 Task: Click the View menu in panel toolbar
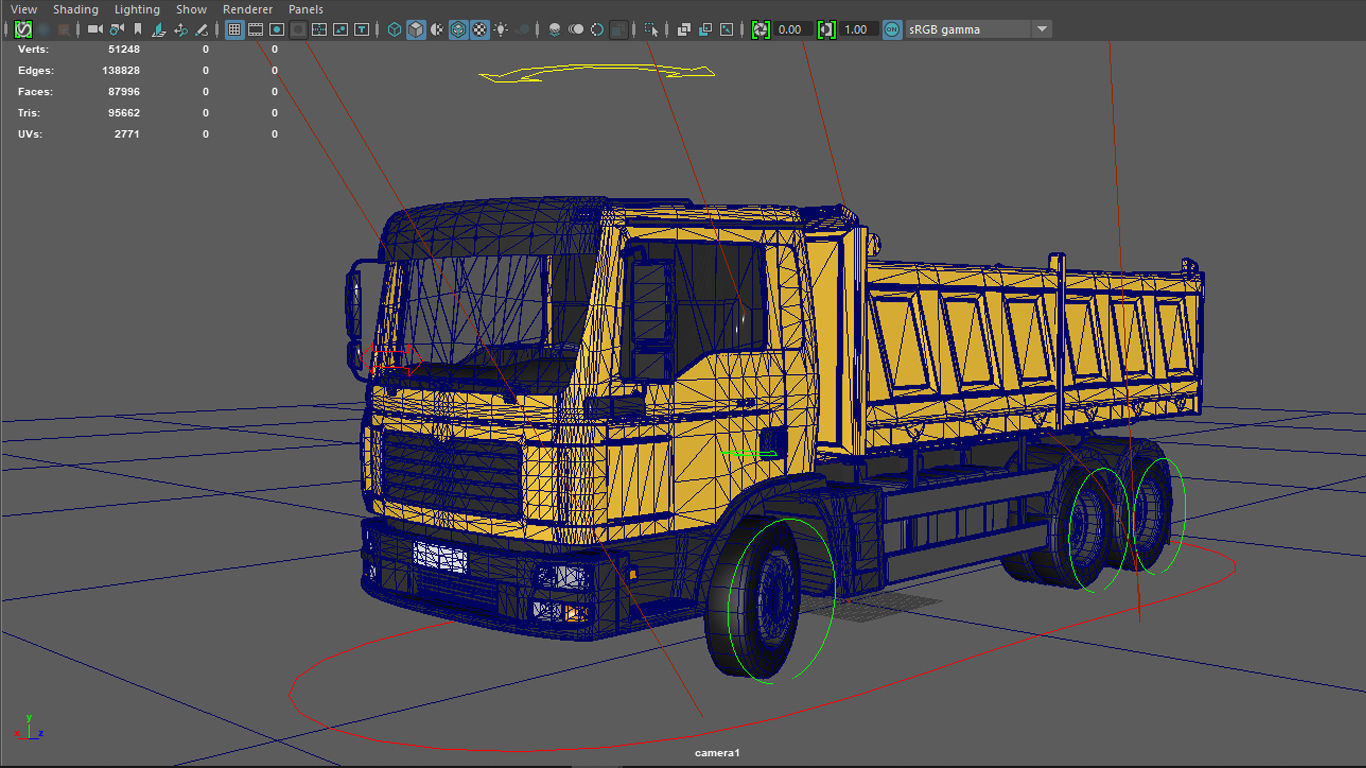[23, 9]
